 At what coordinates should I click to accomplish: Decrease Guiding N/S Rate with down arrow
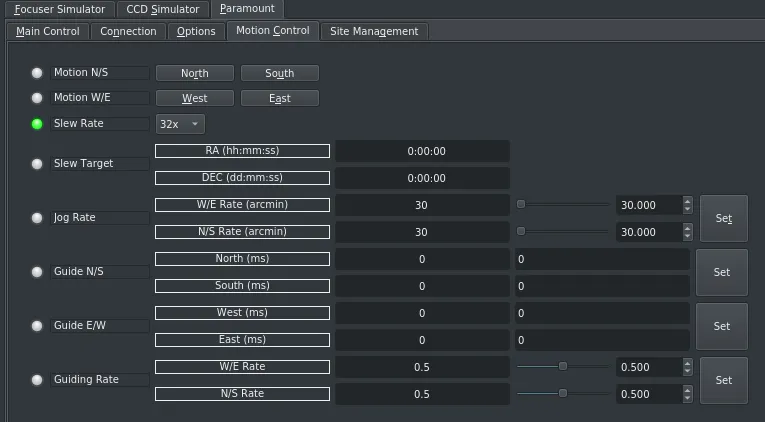pyautogui.click(x=687, y=399)
